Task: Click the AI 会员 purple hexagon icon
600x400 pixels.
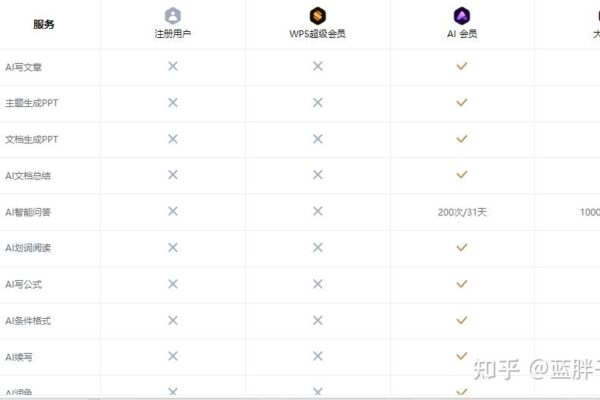Action: pos(462,16)
